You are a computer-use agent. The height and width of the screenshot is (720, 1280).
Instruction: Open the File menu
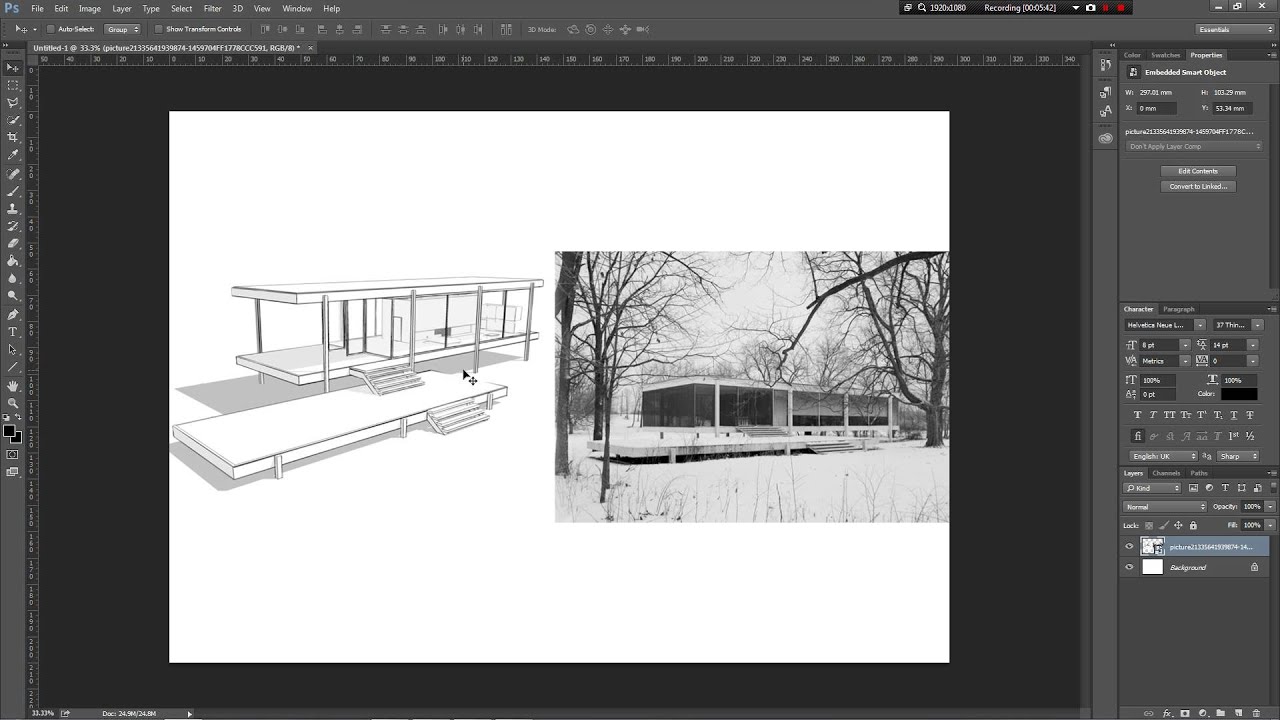[37, 8]
